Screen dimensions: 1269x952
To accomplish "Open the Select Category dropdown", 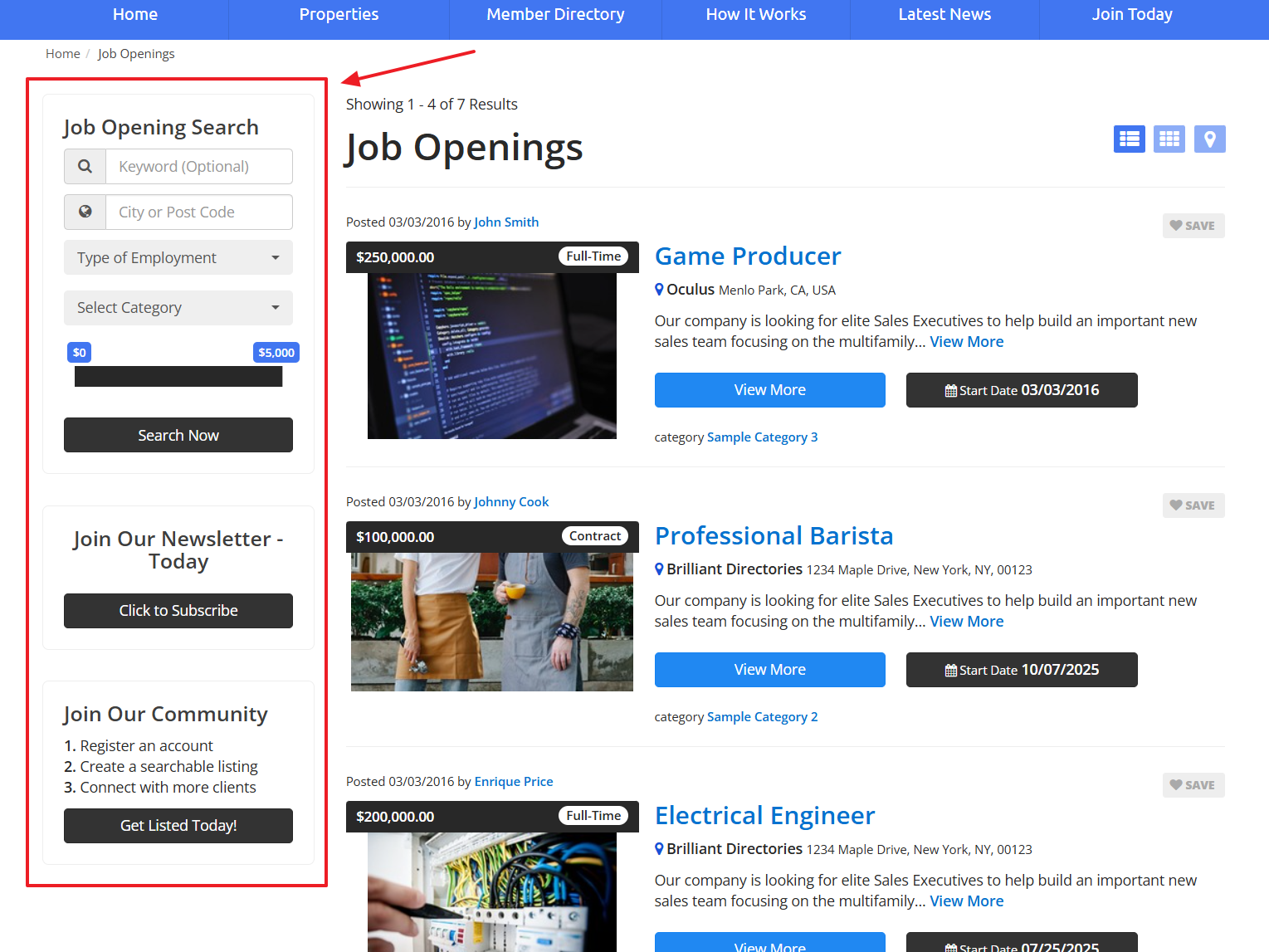I will tap(178, 307).
